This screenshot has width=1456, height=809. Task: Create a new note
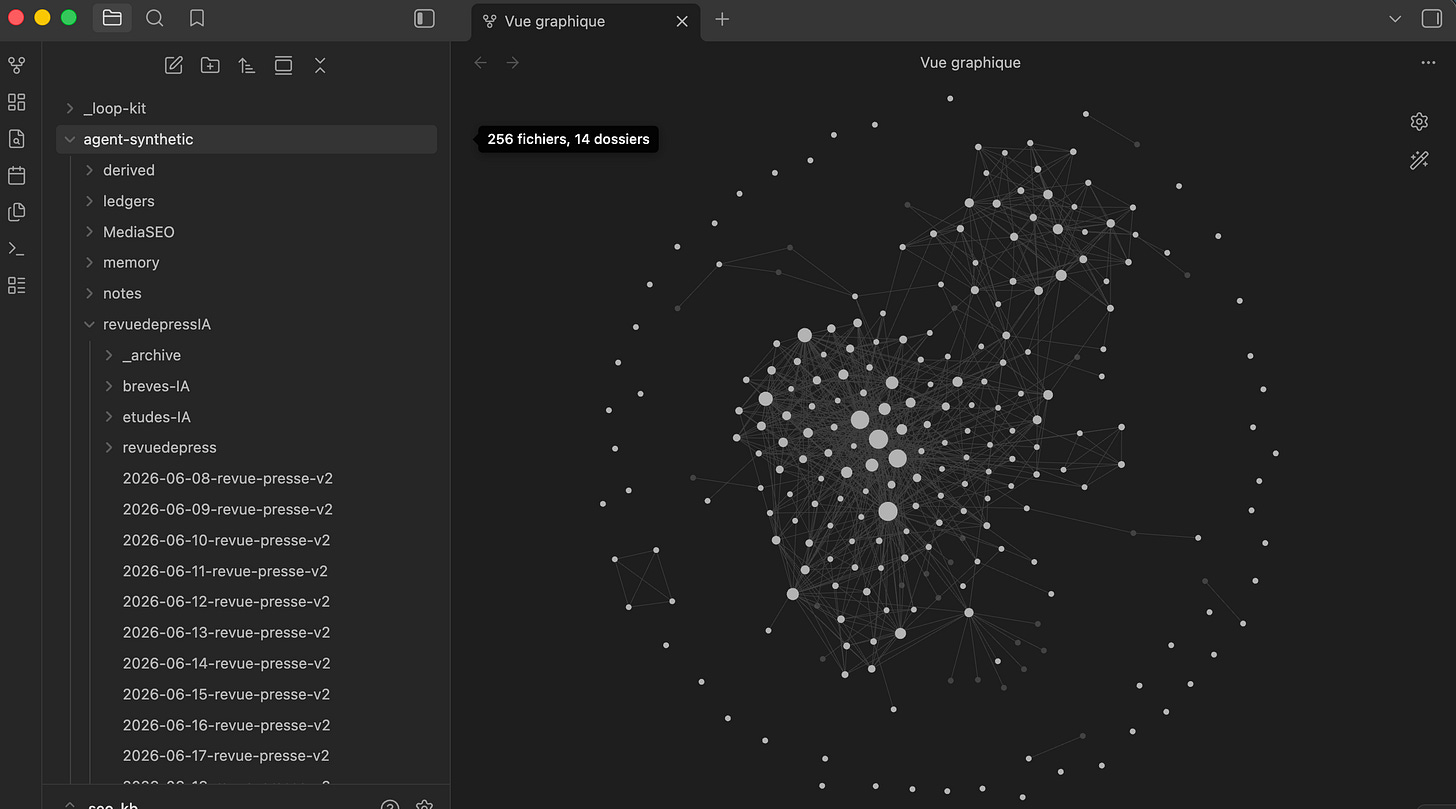click(x=173, y=65)
